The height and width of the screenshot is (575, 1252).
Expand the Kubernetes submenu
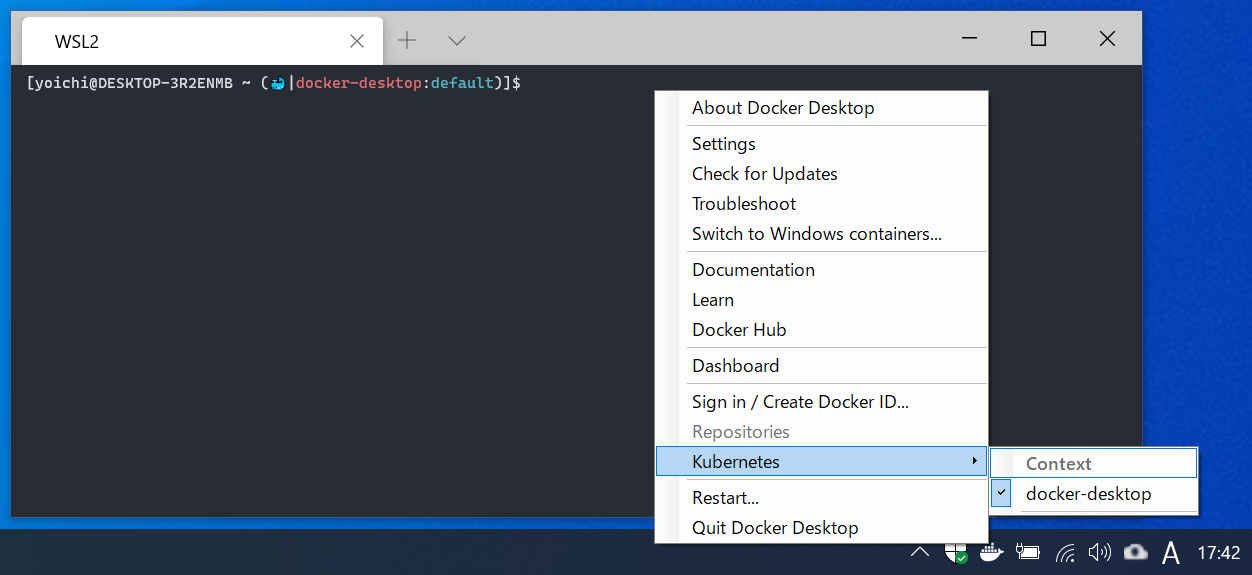[x=821, y=462]
